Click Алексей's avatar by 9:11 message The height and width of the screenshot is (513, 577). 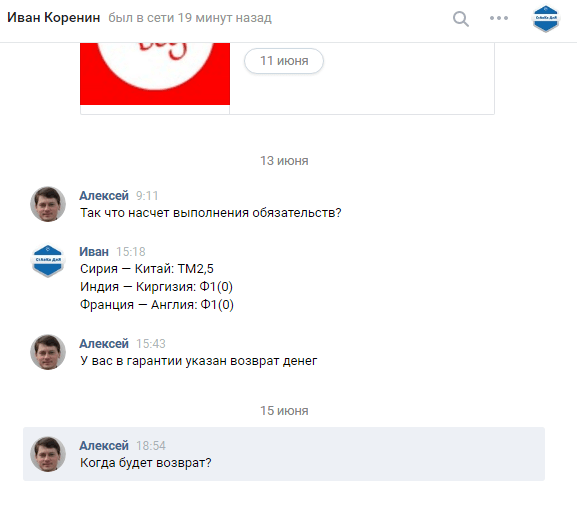pos(48,204)
